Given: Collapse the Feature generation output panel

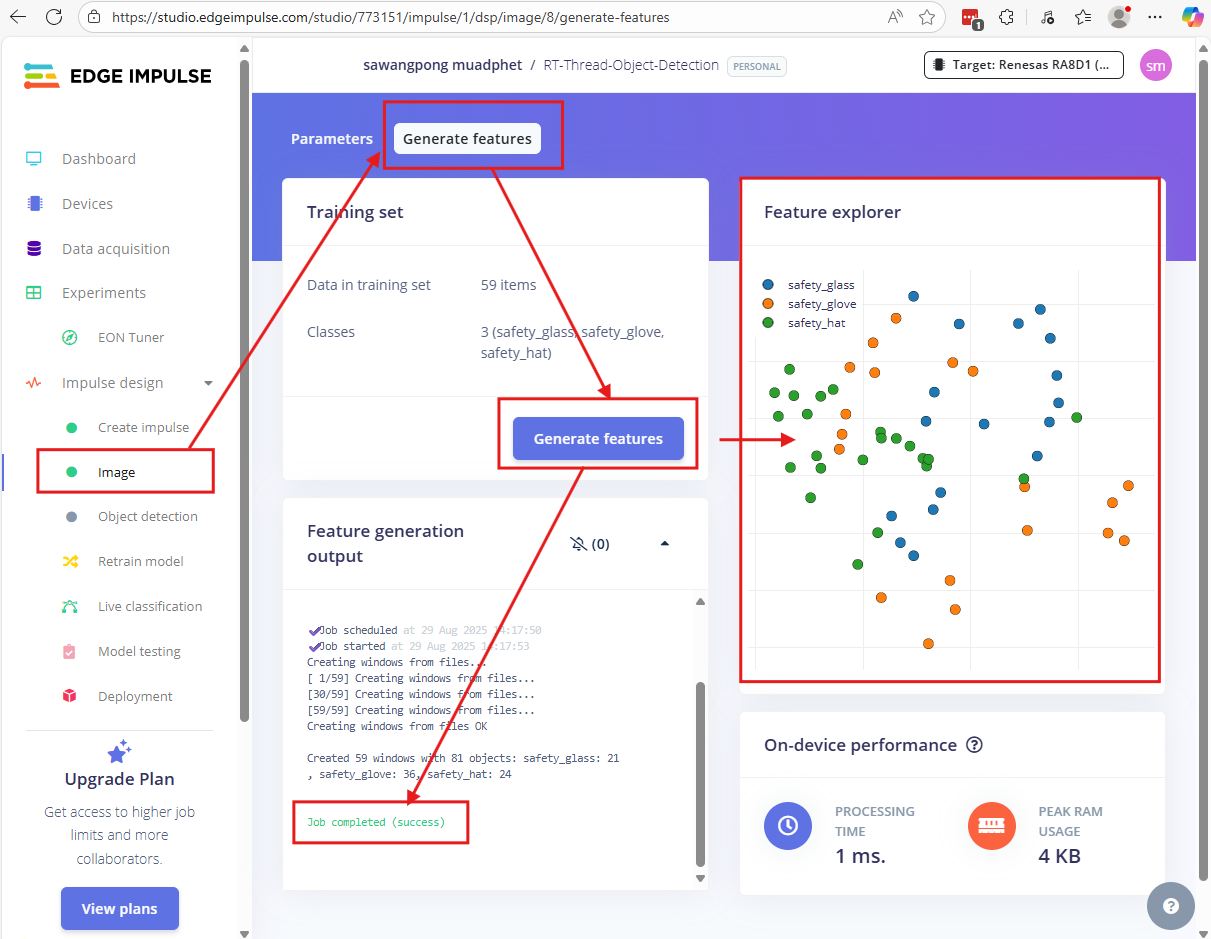Looking at the screenshot, I should [665, 544].
